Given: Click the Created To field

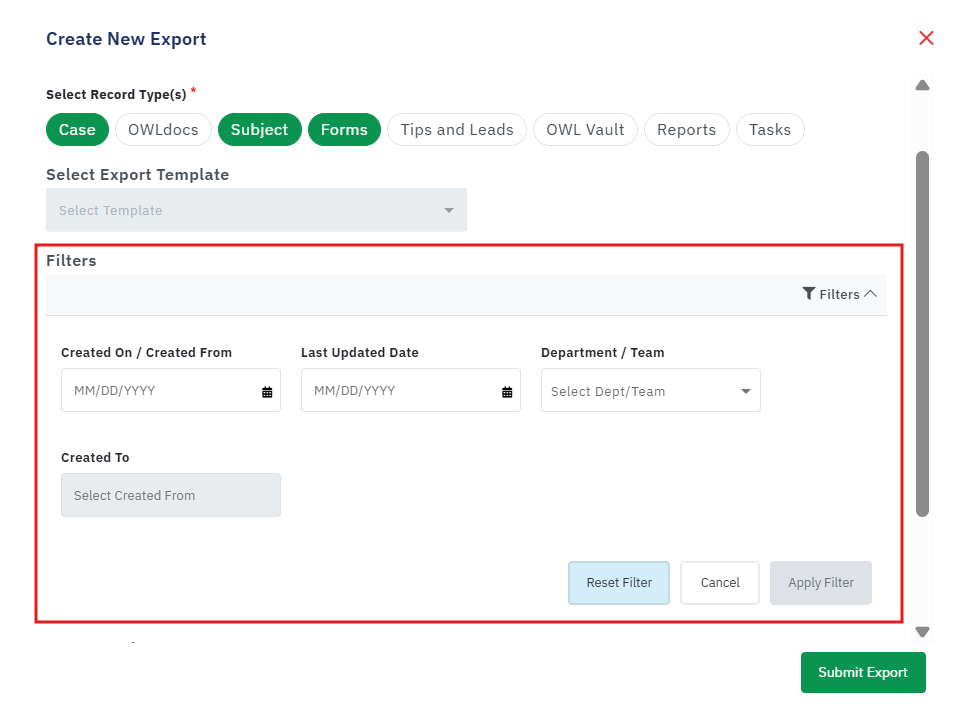Looking at the screenshot, I should pos(171,495).
